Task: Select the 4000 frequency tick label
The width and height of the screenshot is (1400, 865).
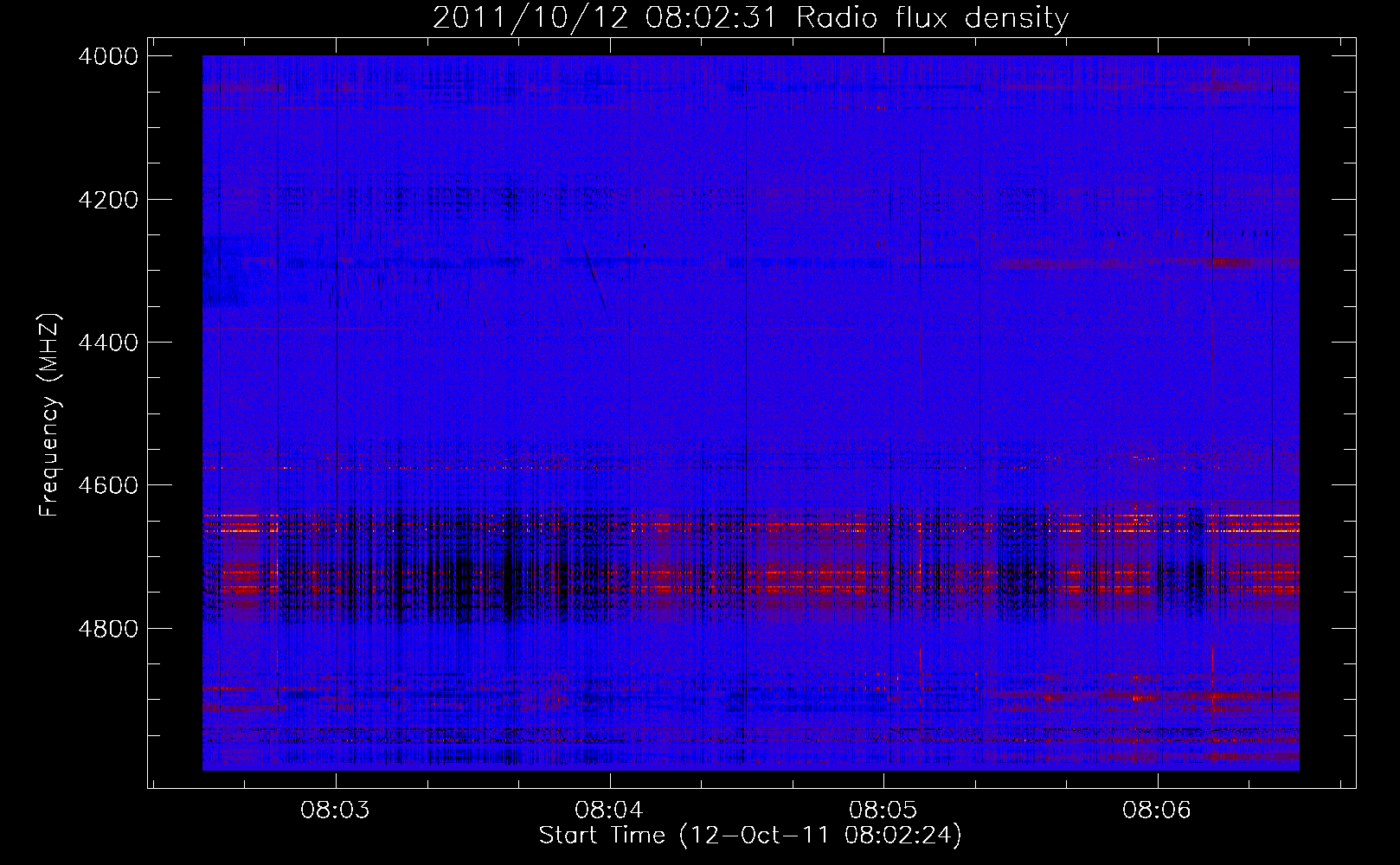Action: coord(108,56)
